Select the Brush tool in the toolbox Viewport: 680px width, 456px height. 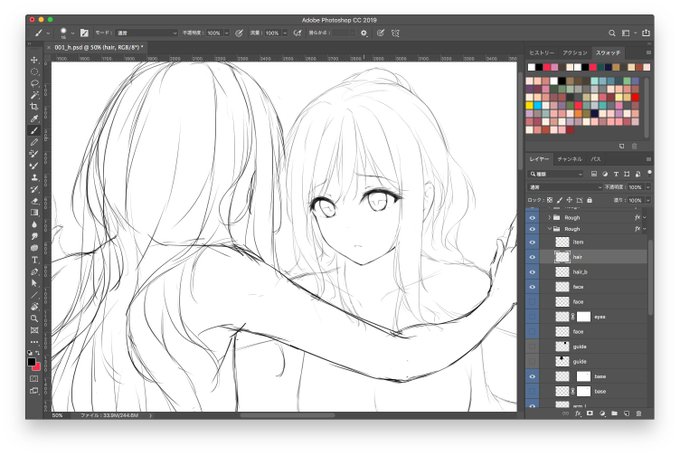(x=34, y=131)
